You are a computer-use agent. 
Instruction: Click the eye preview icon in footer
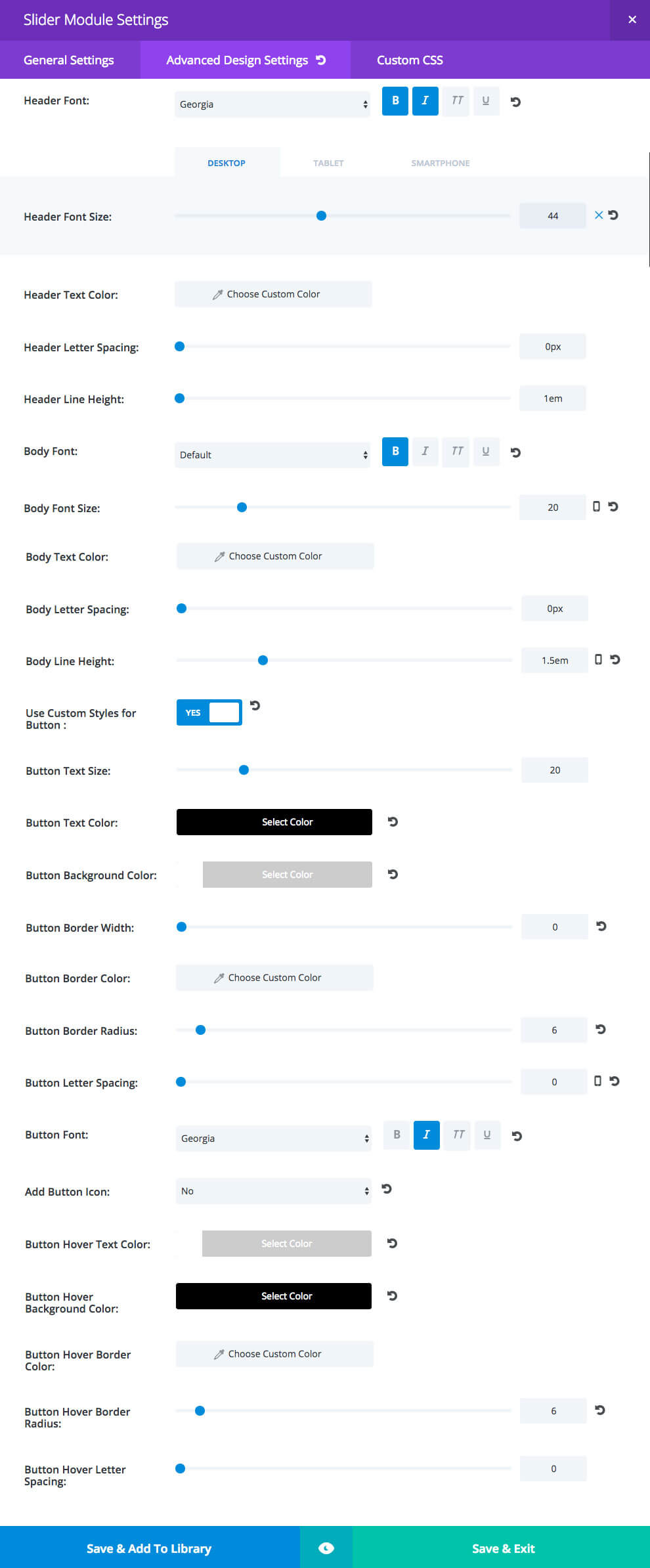[326, 1548]
